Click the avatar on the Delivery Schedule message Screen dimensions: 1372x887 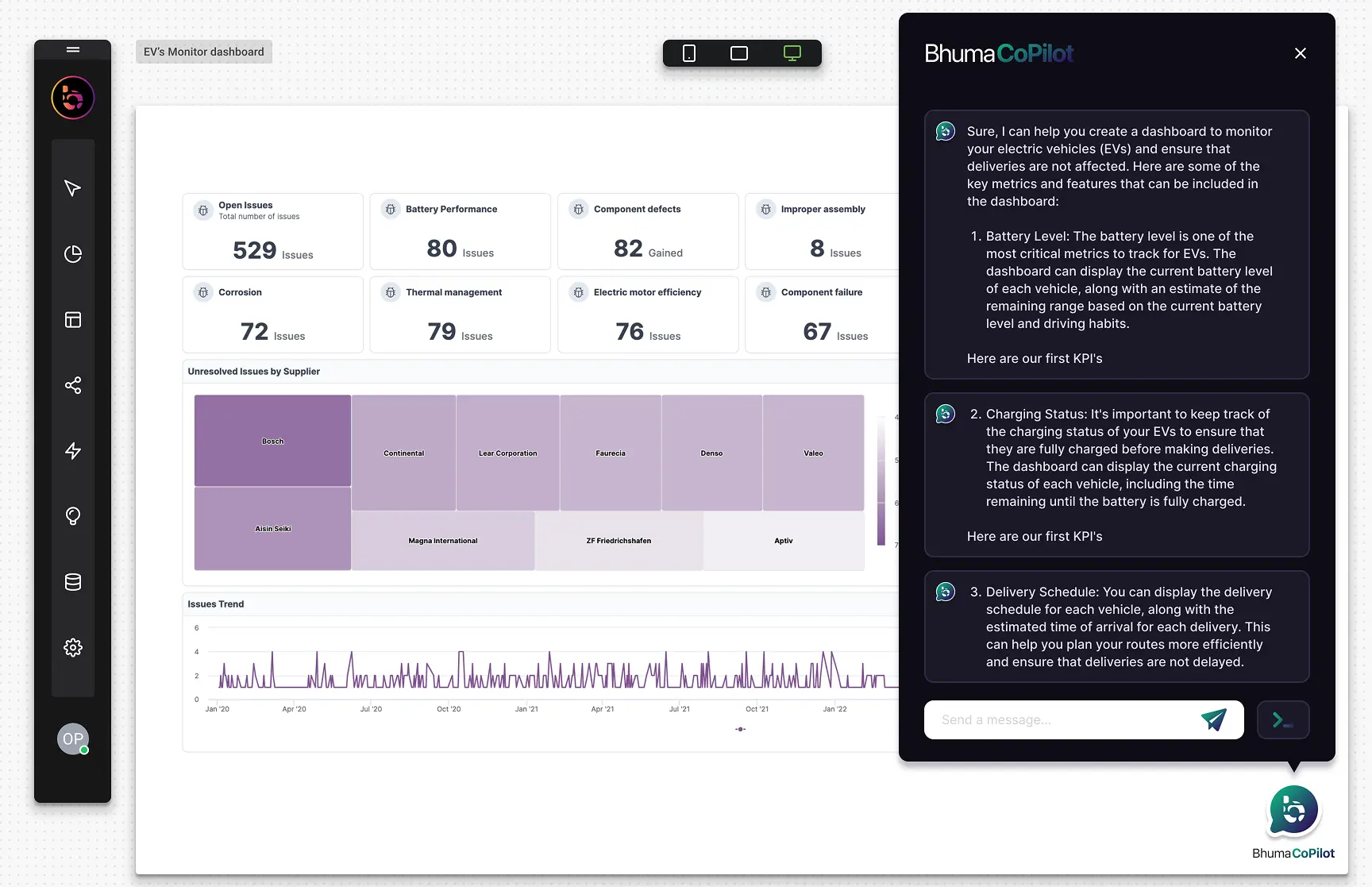(x=946, y=592)
